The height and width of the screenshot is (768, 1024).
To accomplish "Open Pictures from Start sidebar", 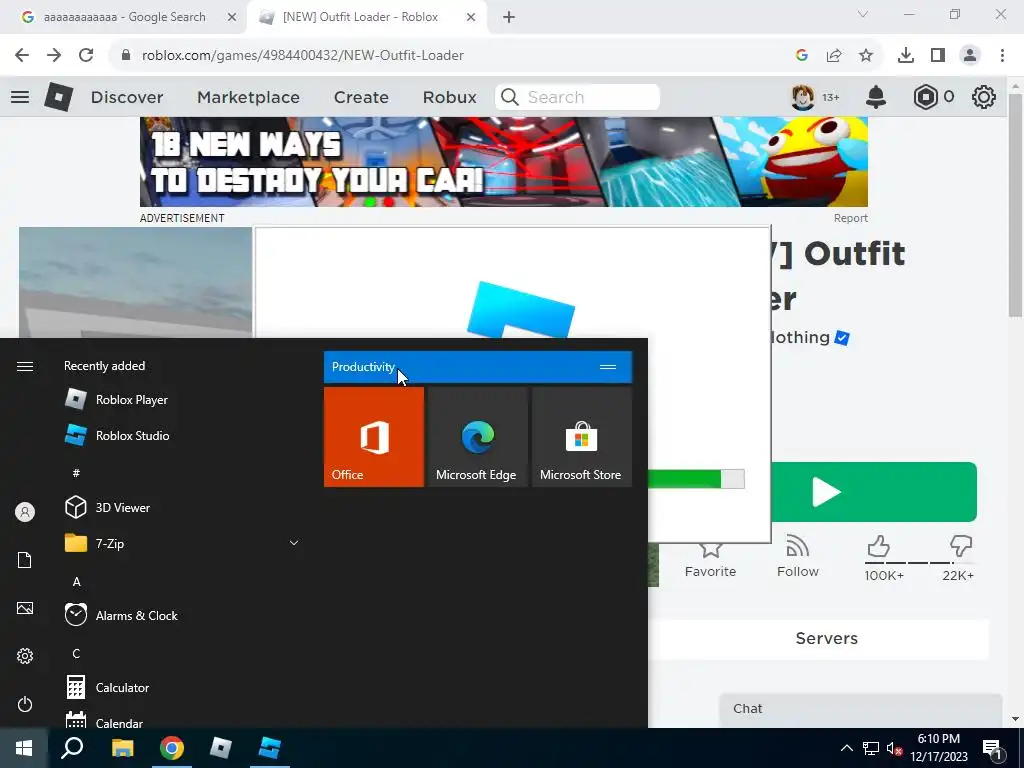I will (x=25, y=608).
